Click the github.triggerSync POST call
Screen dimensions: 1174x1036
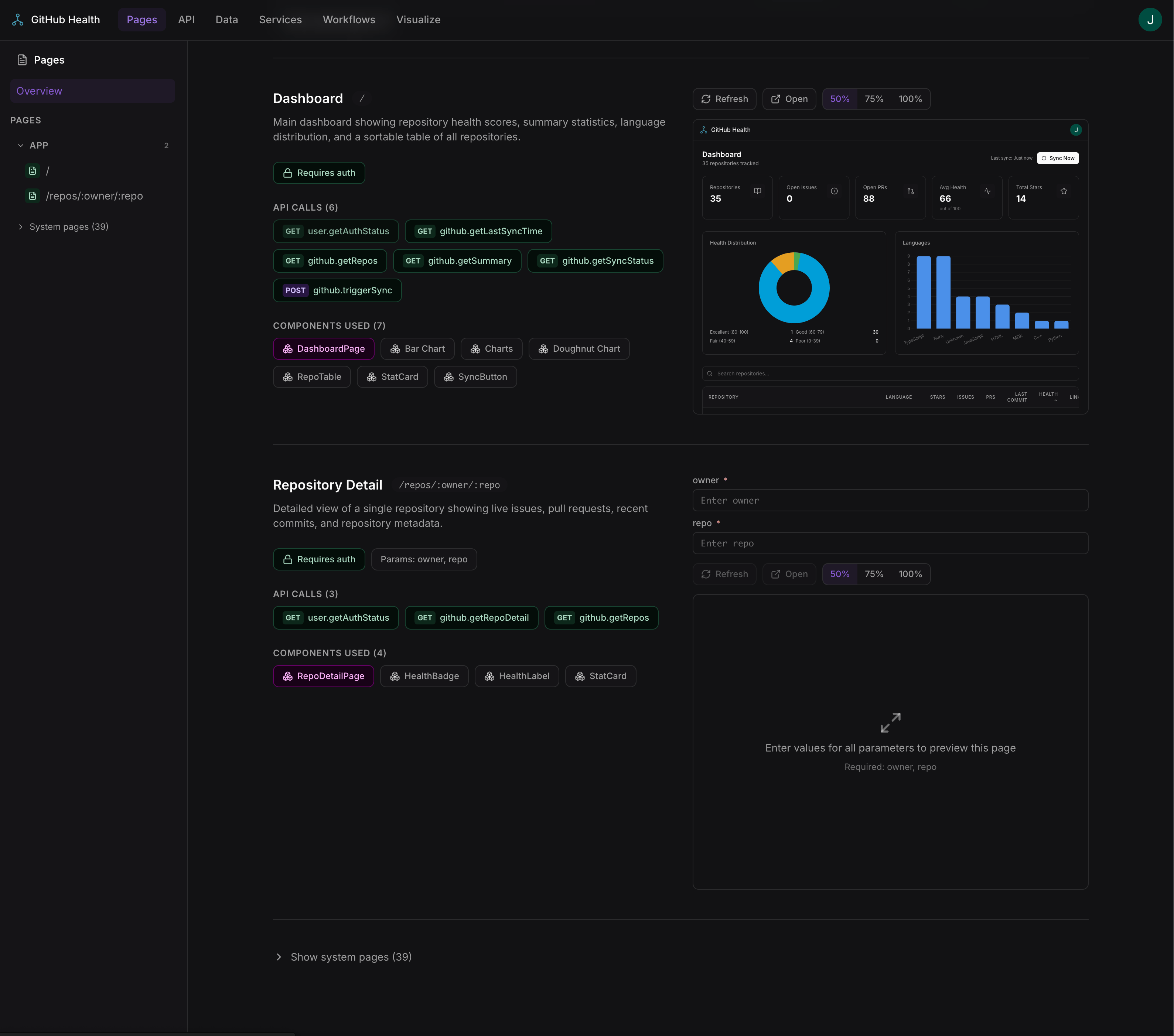click(x=337, y=290)
